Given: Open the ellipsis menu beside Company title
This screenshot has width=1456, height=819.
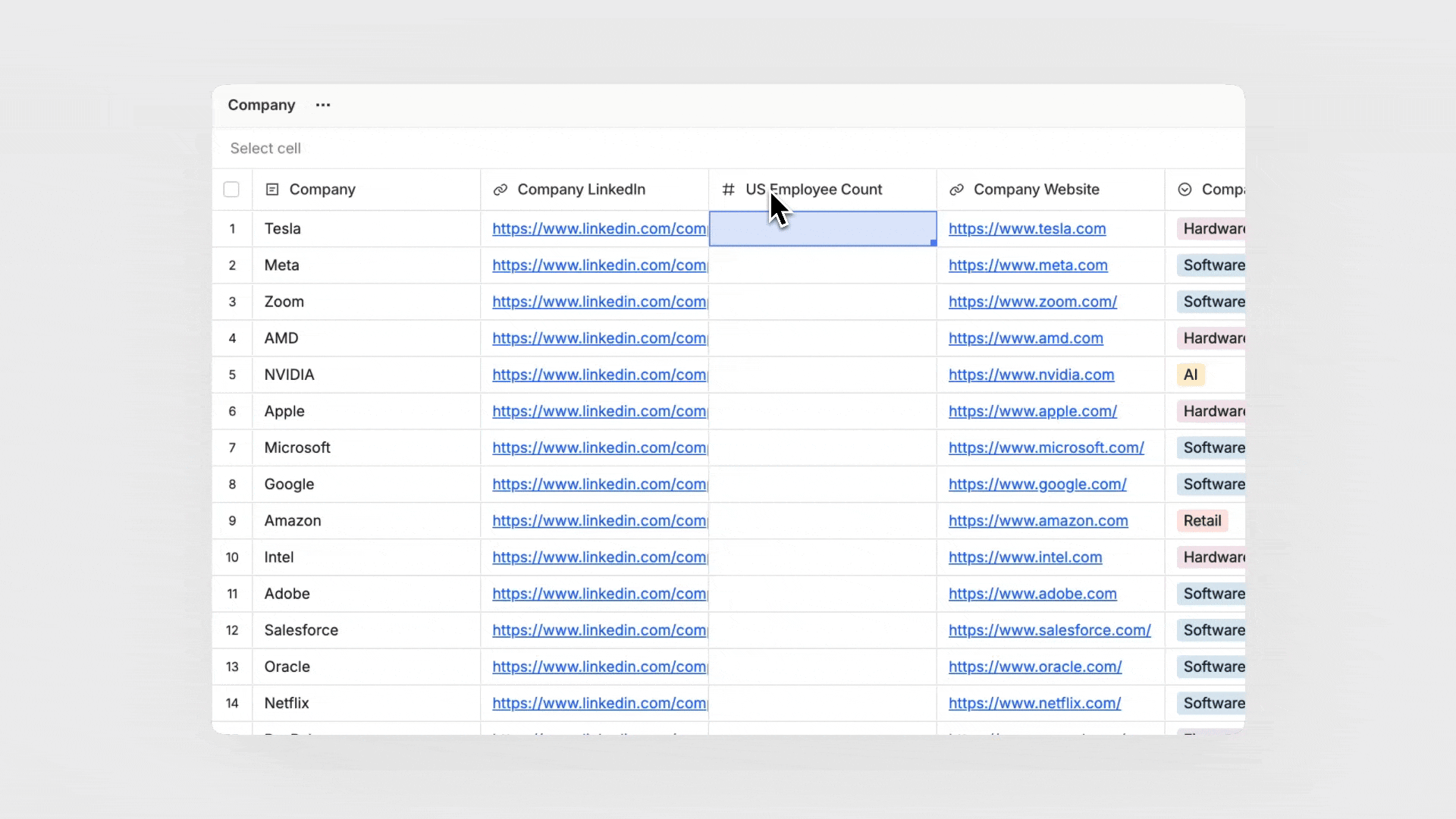Looking at the screenshot, I should [x=322, y=105].
